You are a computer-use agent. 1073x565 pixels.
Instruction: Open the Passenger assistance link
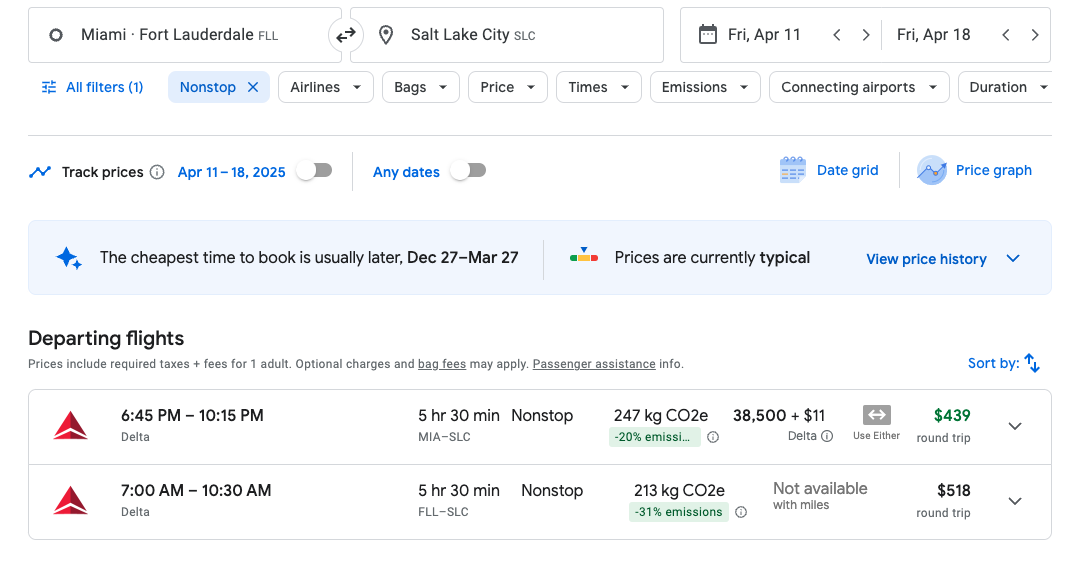click(x=594, y=364)
